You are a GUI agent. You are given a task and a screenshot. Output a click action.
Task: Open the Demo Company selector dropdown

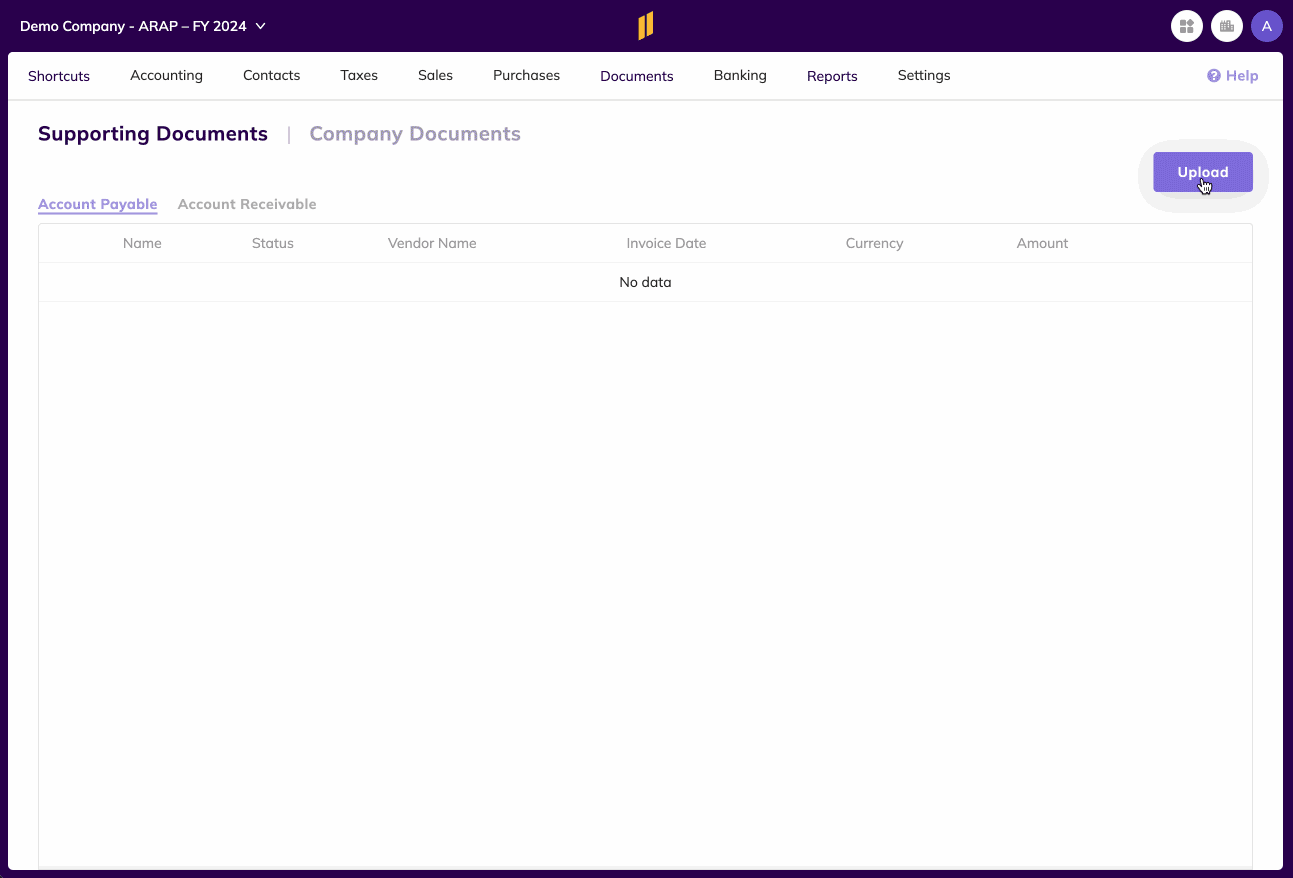pyautogui.click(x=143, y=26)
